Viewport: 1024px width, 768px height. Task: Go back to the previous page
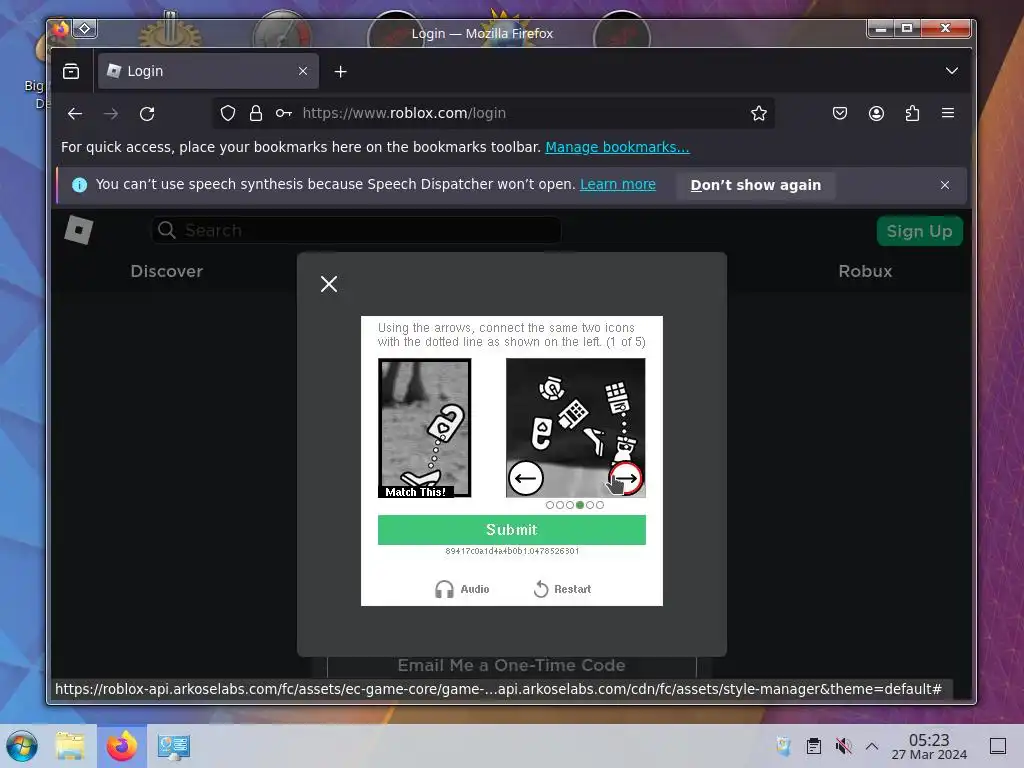75,114
